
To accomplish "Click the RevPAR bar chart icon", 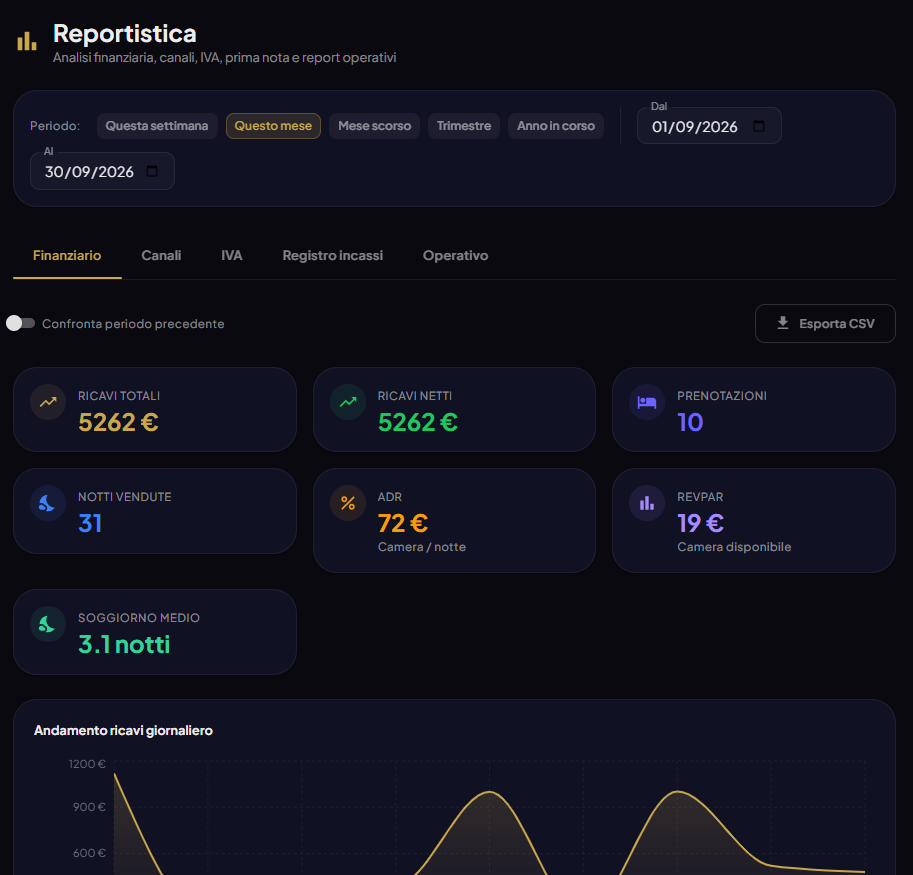I will 647,503.
